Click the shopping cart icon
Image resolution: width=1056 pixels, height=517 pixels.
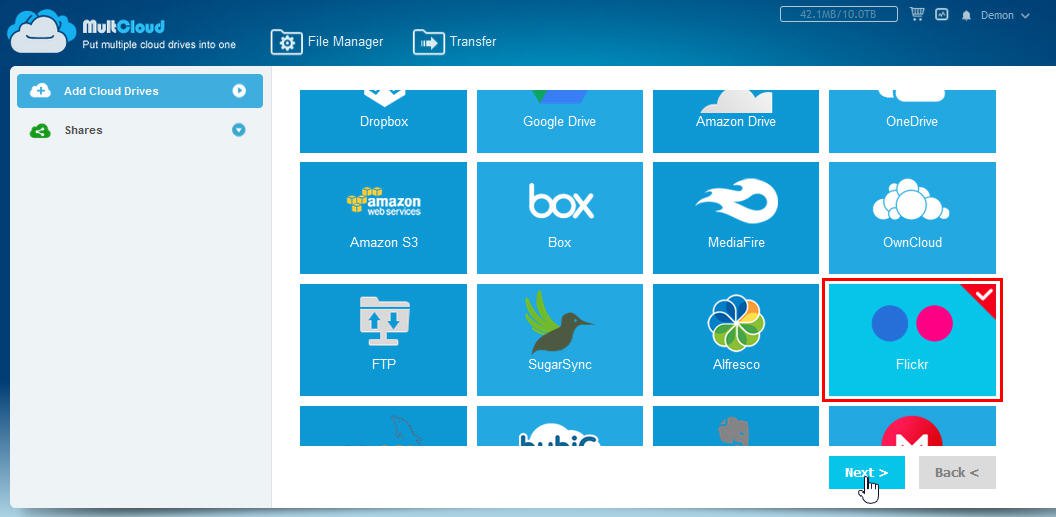917,14
